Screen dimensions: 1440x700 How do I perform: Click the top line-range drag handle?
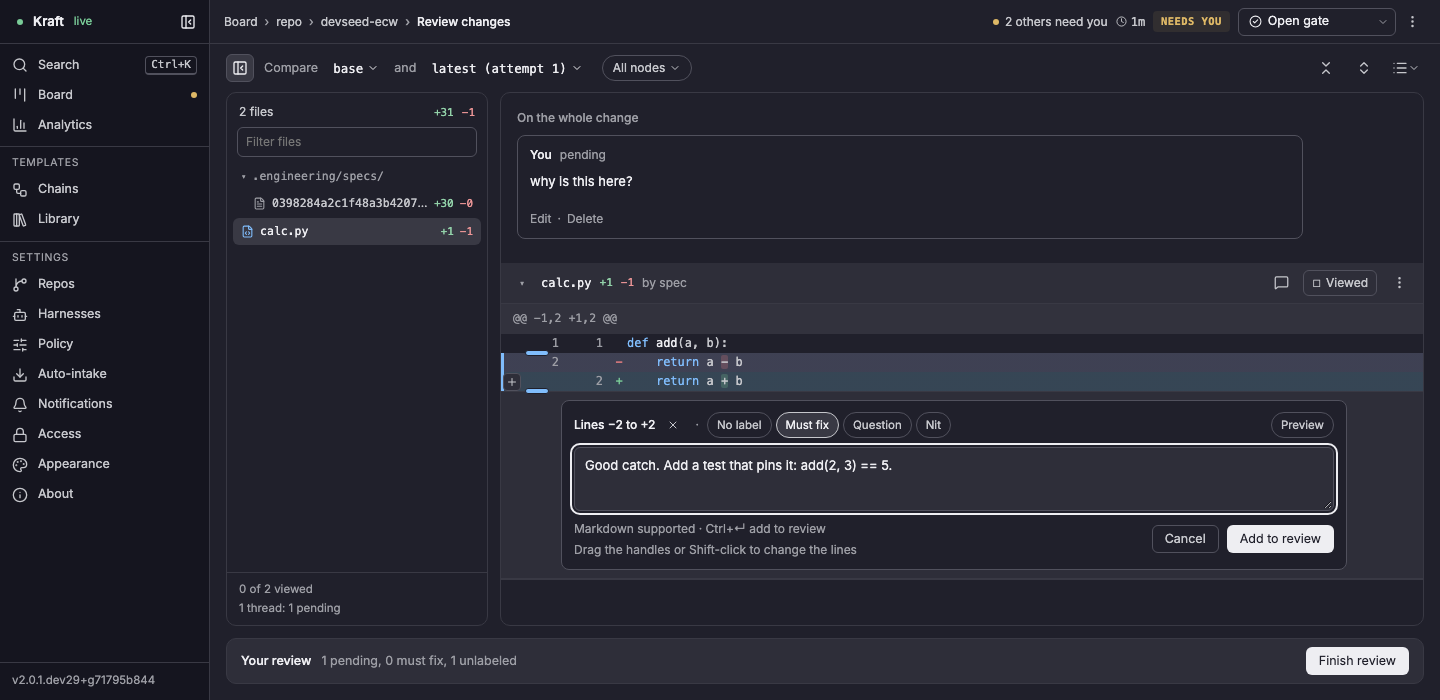(537, 353)
